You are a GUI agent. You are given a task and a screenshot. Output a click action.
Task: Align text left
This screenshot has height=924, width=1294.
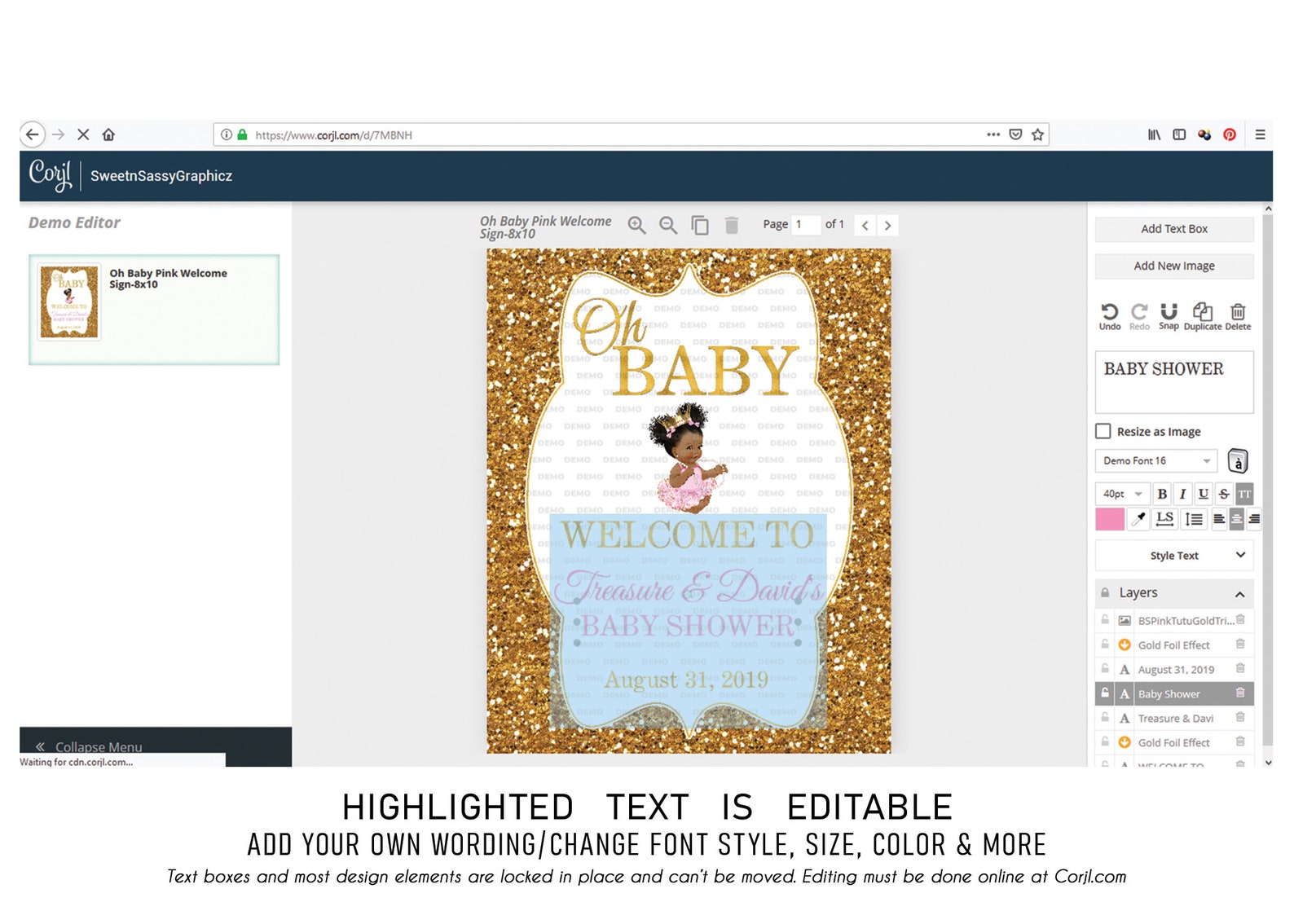[x=1218, y=519]
